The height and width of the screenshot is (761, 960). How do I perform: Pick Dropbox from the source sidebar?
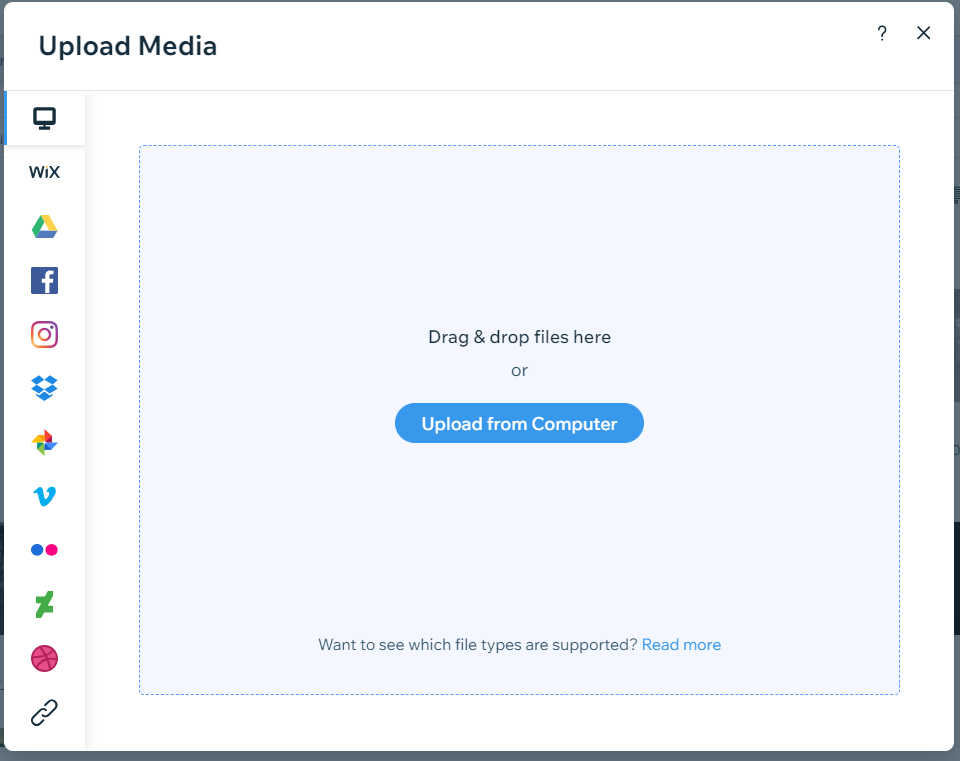(x=45, y=388)
